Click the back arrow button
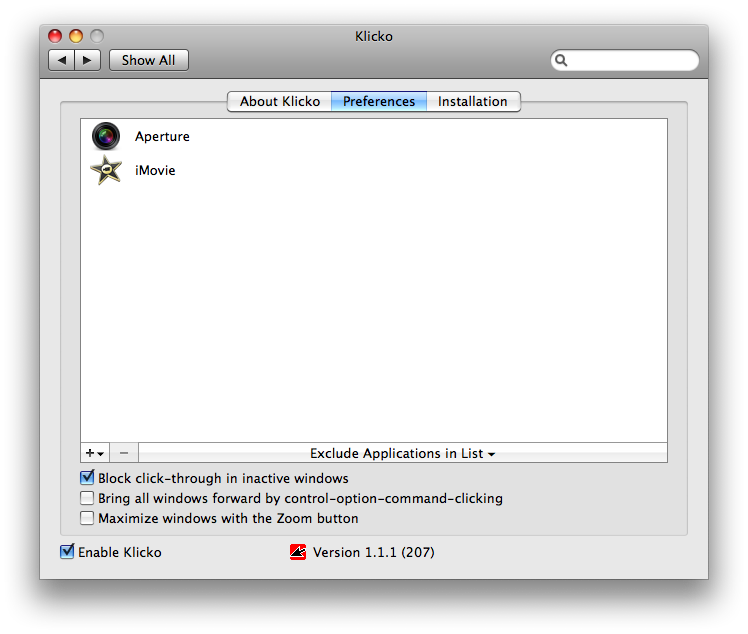748x634 pixels. 62,60
